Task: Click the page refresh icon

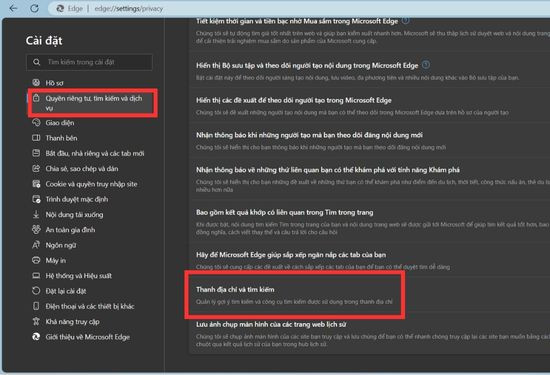Action: (x=34, y=8)
